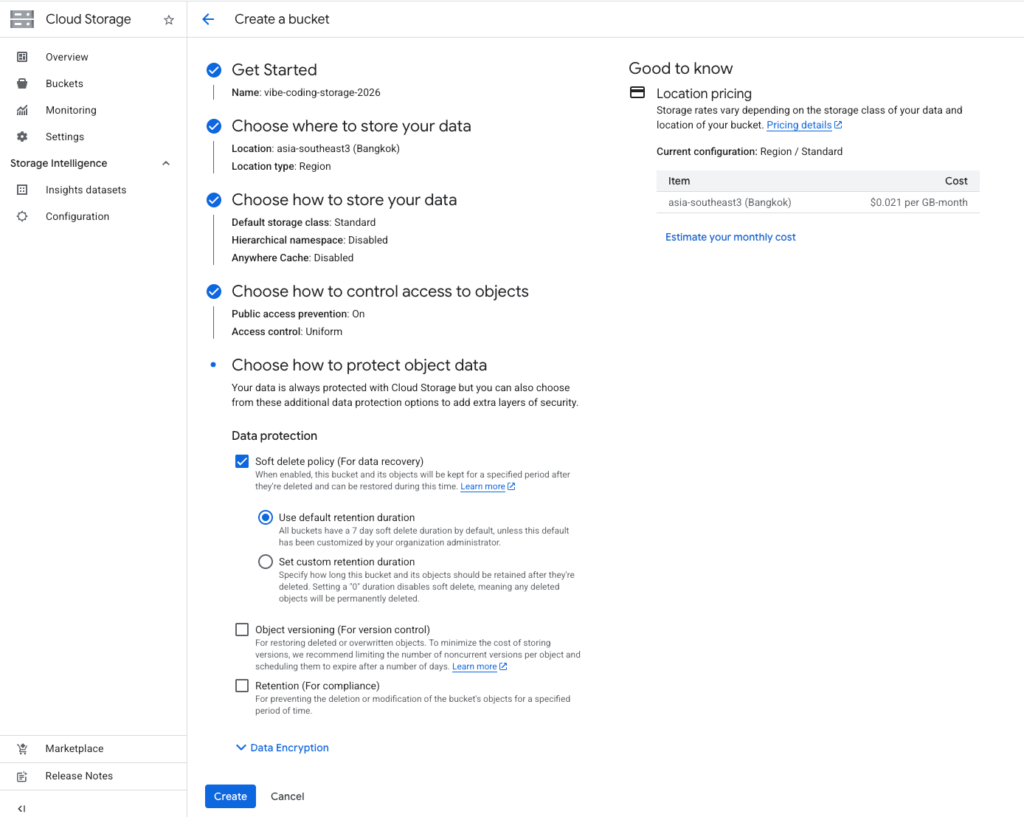Click the Marketplace cart icon
The width and height of the screenshot is (1024, 817).
click(22, 749)
